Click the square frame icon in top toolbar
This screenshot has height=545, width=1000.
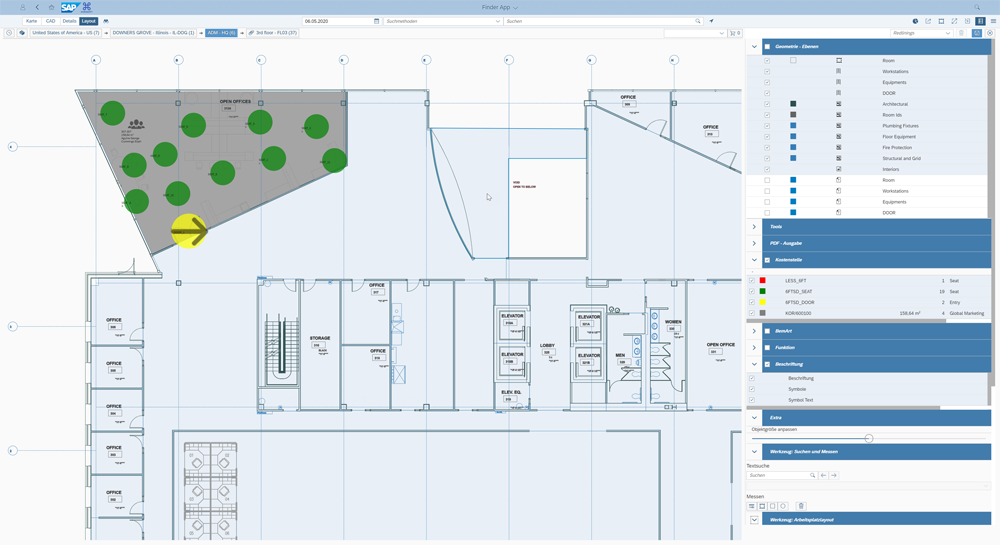tap(941, 21)
